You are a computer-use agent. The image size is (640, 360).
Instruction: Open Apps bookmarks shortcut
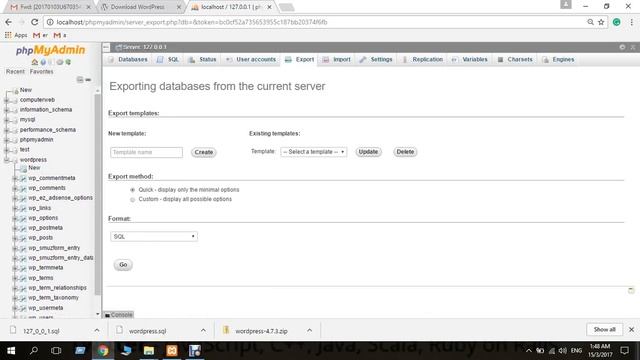coord(16,36)
